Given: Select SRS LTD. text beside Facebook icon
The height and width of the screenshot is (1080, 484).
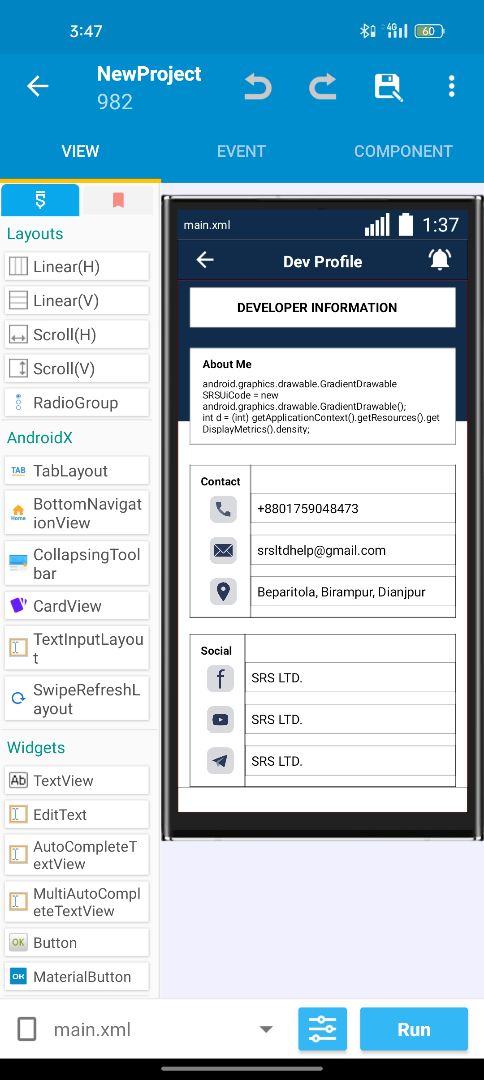Looking at the screenshot, I should (277, 678).
